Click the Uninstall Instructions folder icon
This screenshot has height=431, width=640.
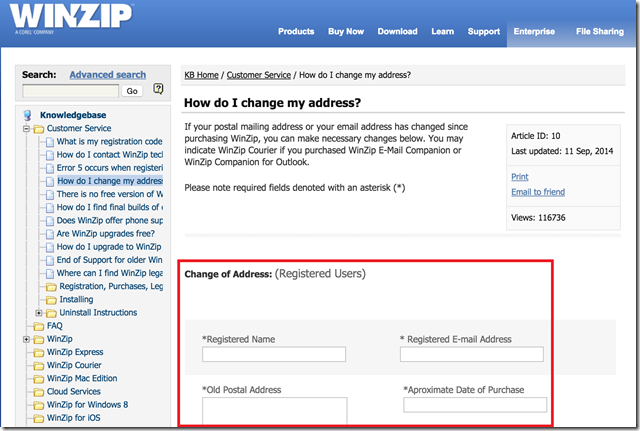(x=51, y=313)
